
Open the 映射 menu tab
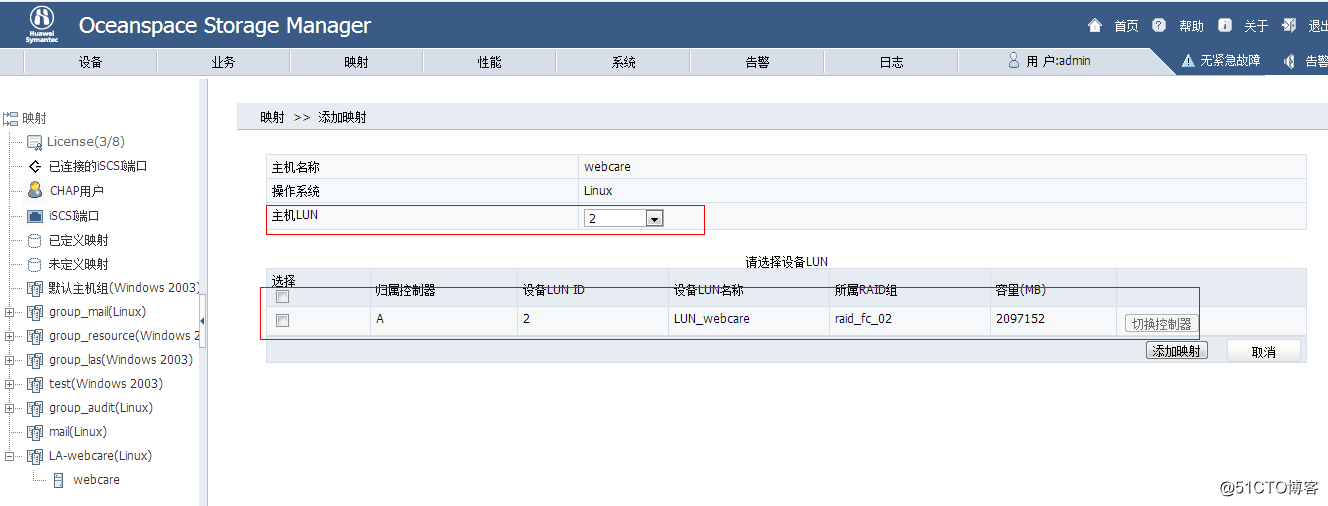[x=356, y=62]
